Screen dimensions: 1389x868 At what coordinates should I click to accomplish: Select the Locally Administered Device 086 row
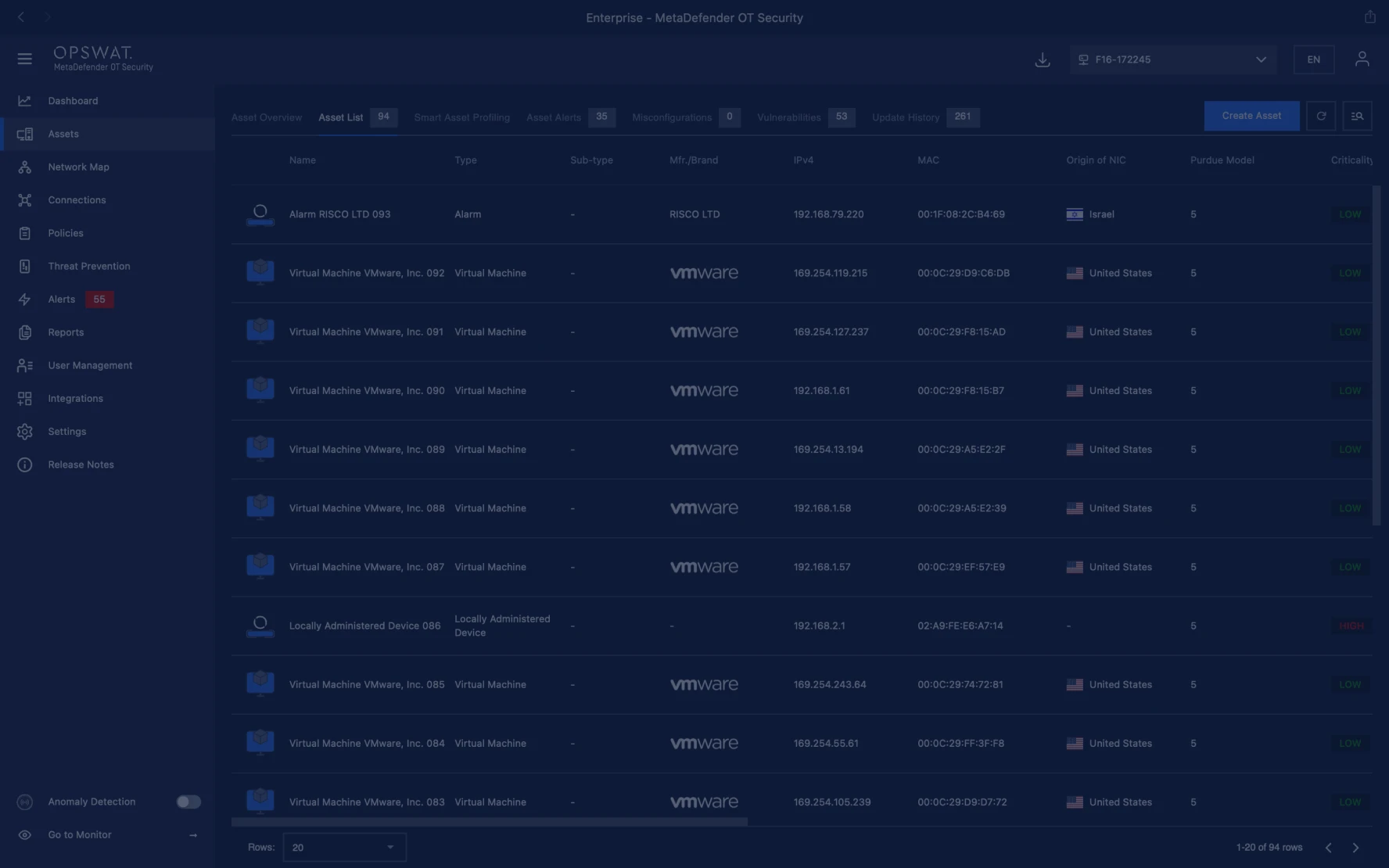[364, 626]
